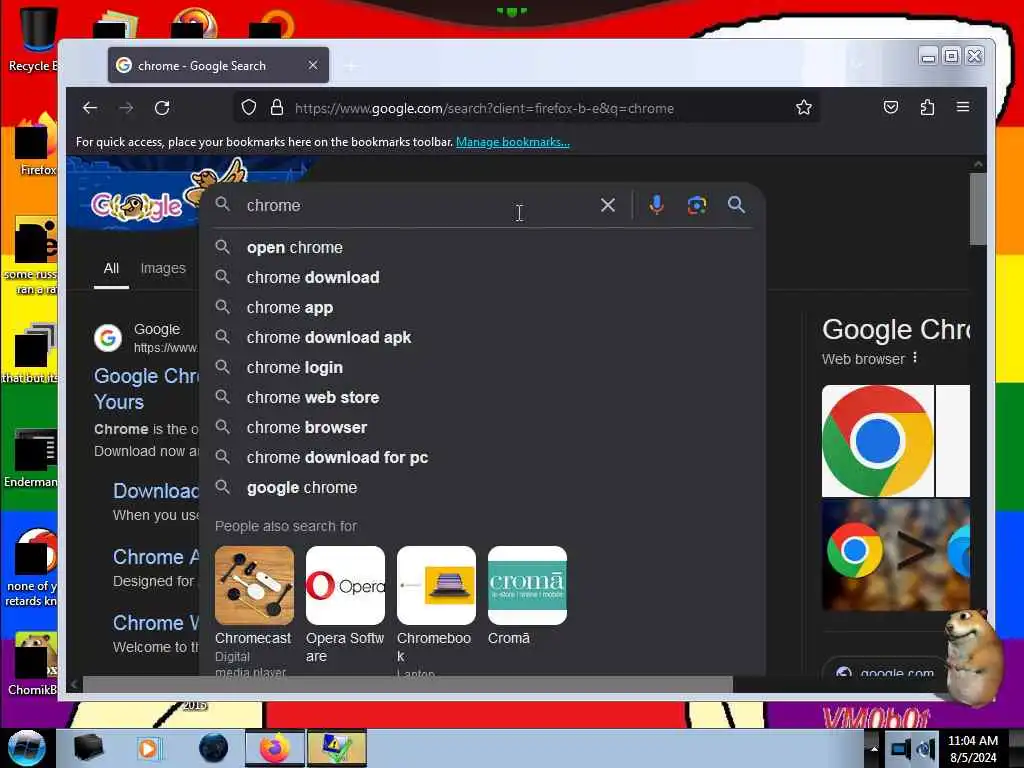Choose suggestion 'chrome download'
1024x768 pixels.
pyautogui.click(x=482, y=278)
